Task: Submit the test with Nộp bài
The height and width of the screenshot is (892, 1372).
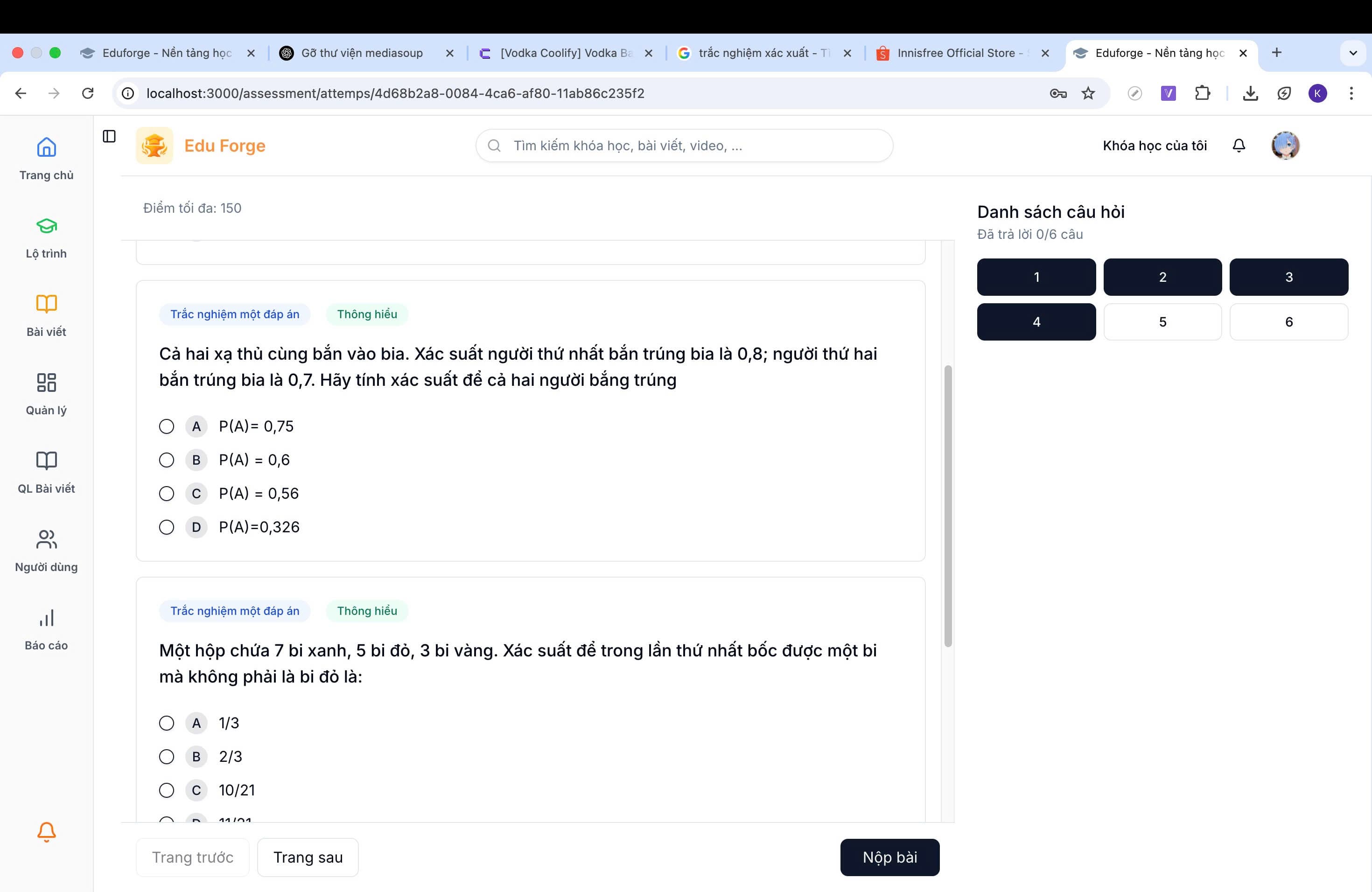Action: point(889,857)
